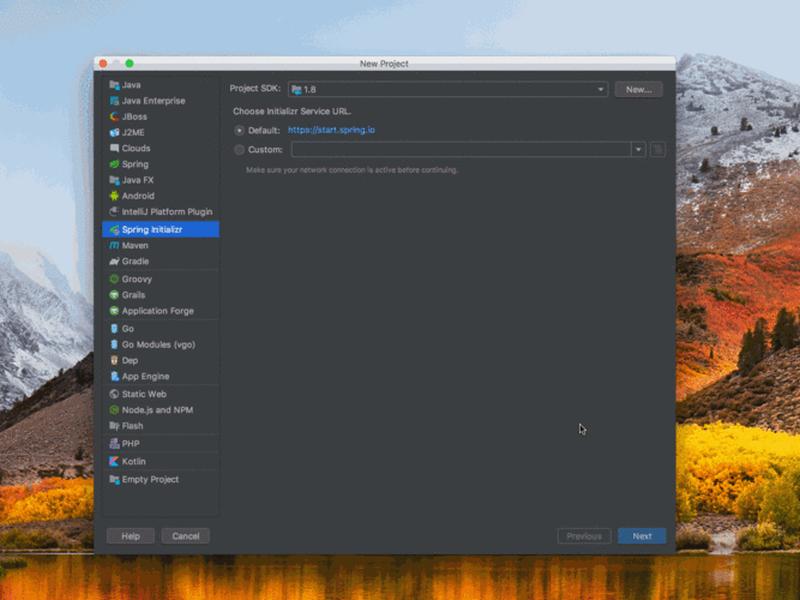
Task: Choose the Java Enterprise icon
Action: 114,101
